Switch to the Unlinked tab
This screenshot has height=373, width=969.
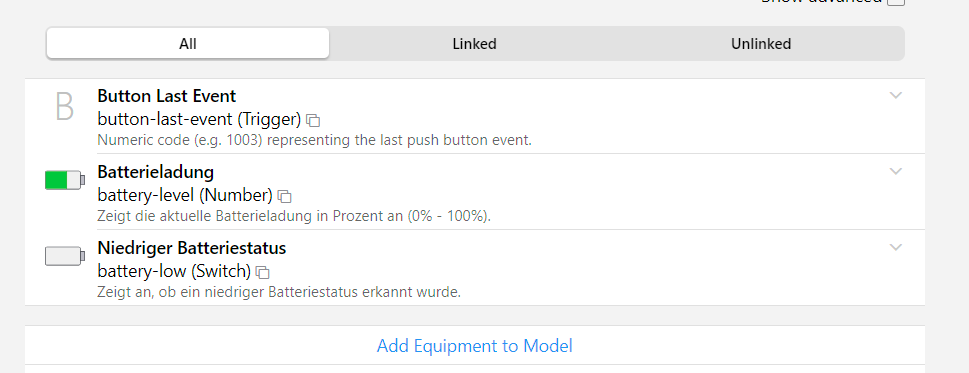[761, 44]
